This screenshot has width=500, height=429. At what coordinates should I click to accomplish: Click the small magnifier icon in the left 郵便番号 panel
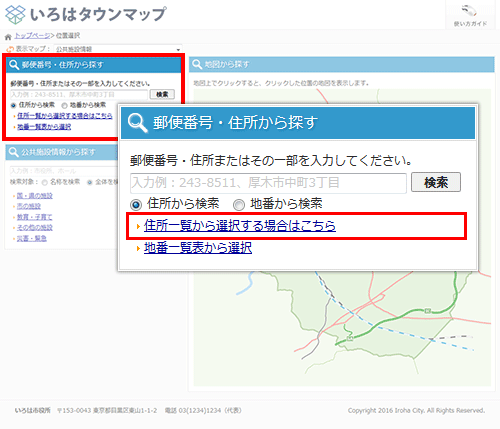(x=14, y=65)
